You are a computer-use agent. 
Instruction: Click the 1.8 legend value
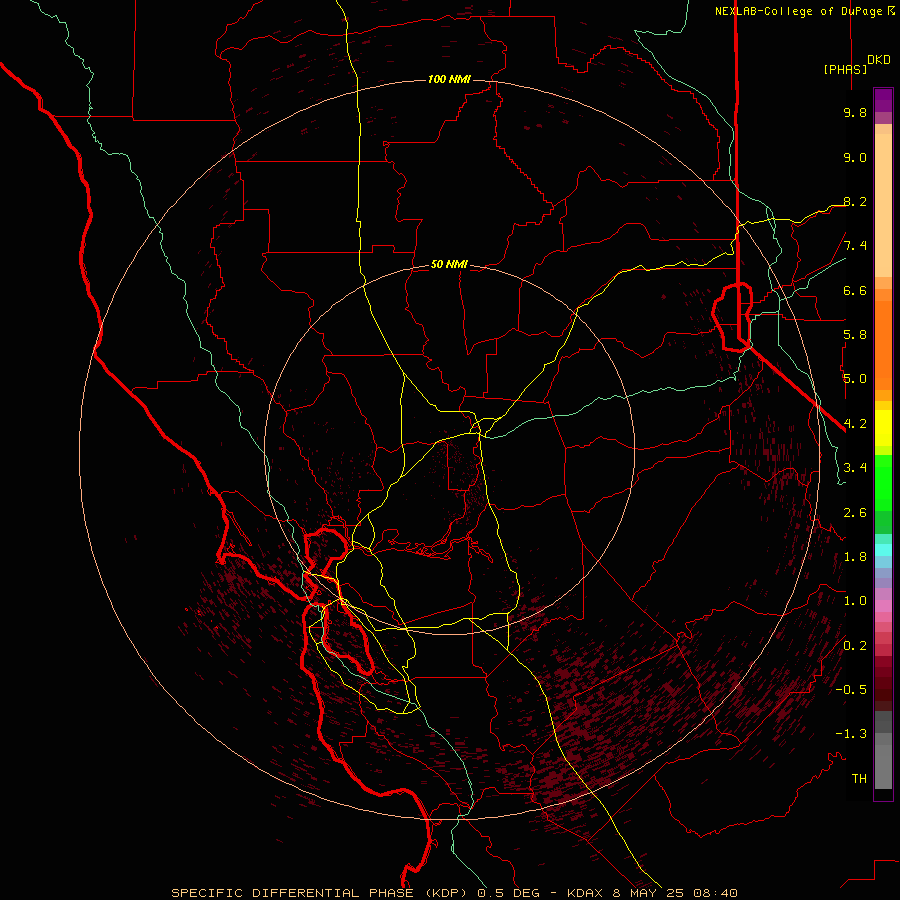pyautogui.click(x=855, y=557)
